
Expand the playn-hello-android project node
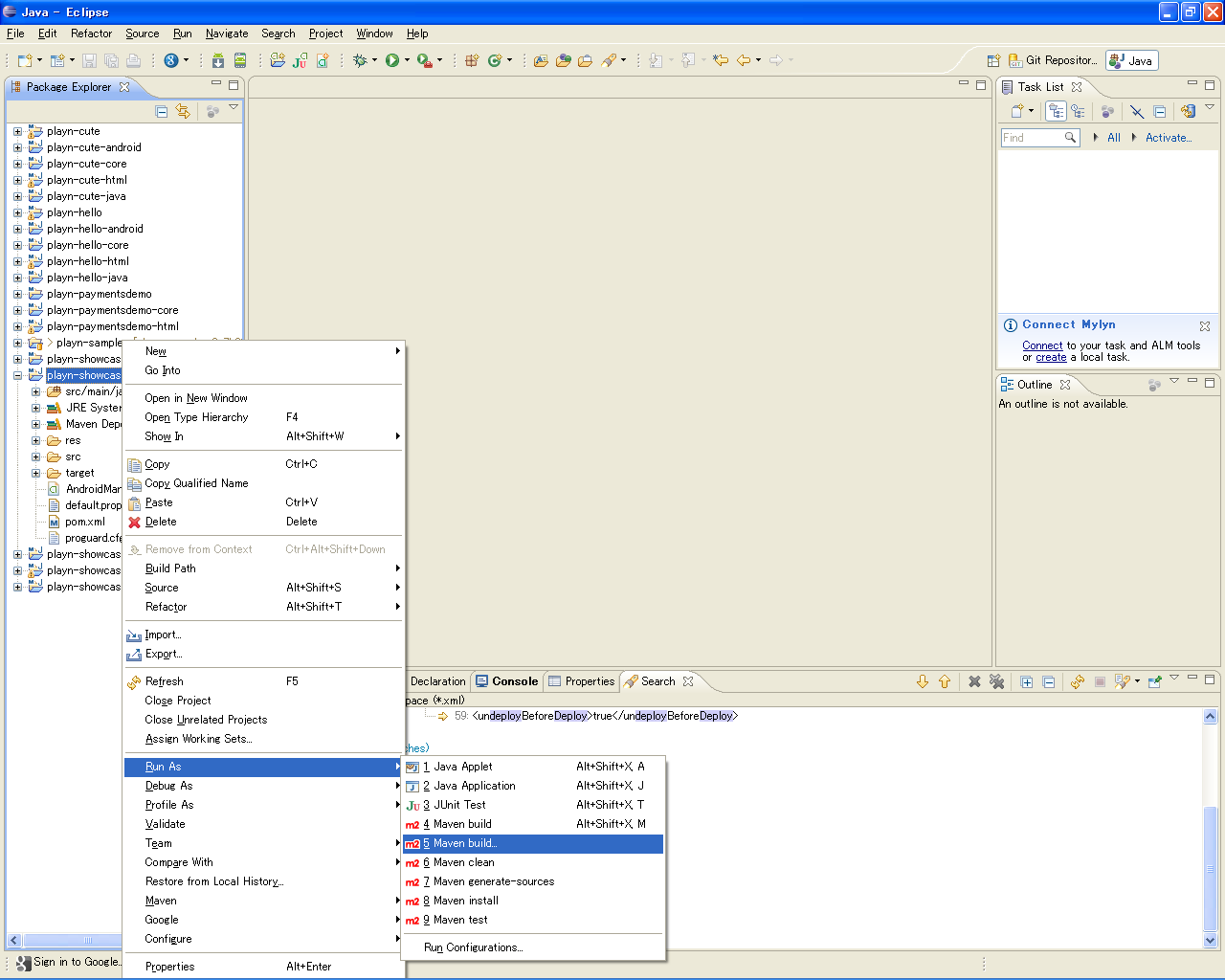pyautogui.click(x=17, y=229)
